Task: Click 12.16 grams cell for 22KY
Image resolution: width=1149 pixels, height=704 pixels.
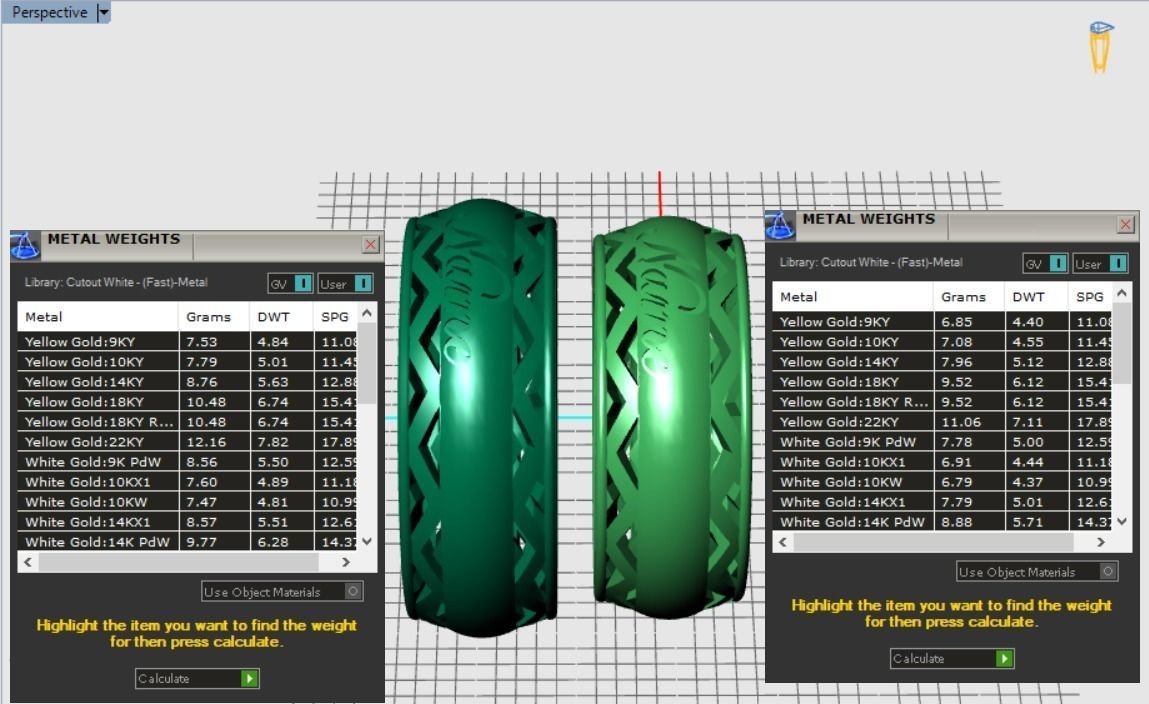Action: tap(214, 442)
